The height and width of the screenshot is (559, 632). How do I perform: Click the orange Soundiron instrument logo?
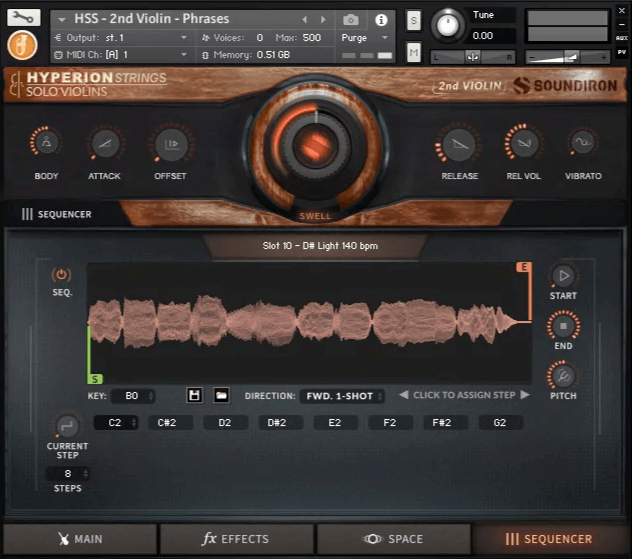(x=23, y=45)
